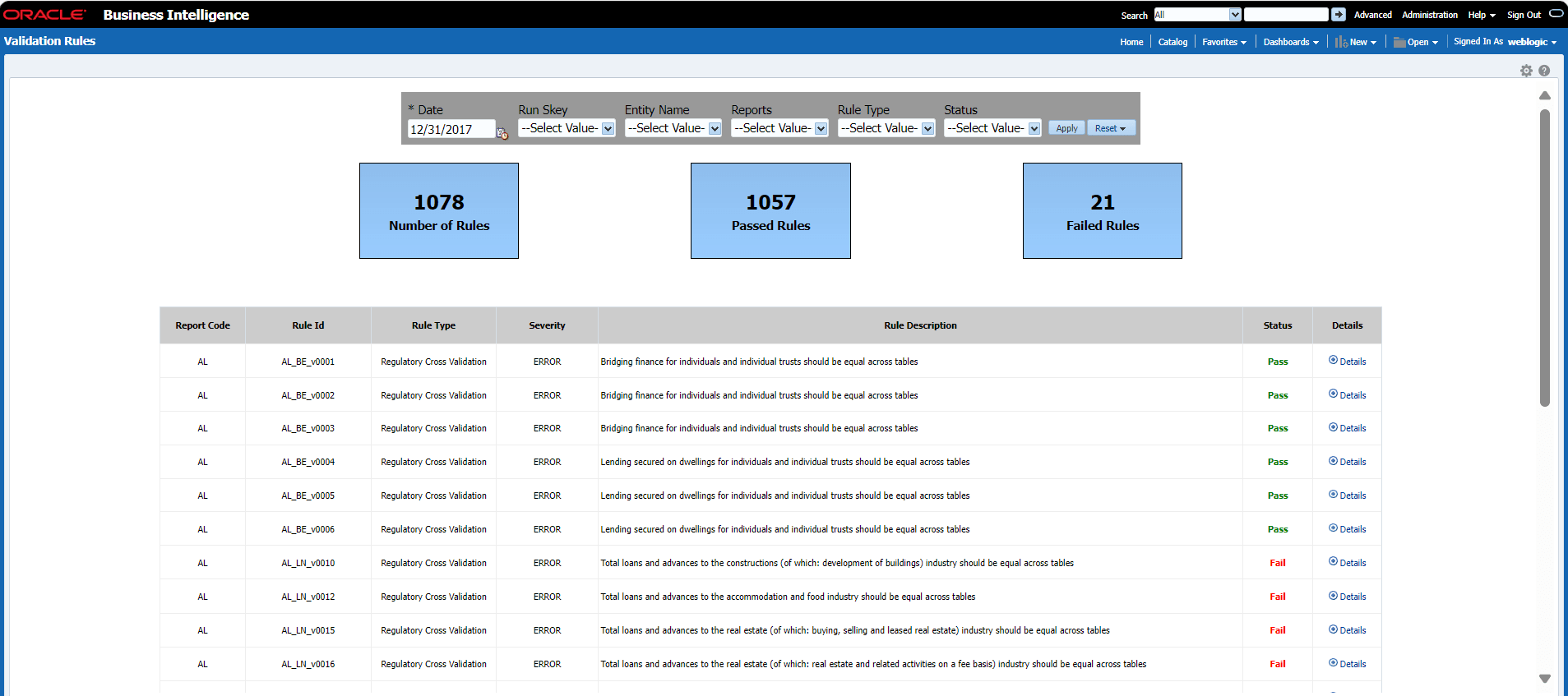Image resolution: width=1568 pixels, height=696 pixels.
Task: Click scroll down arrow of dashboard
Action: [x=1545, y=679]
